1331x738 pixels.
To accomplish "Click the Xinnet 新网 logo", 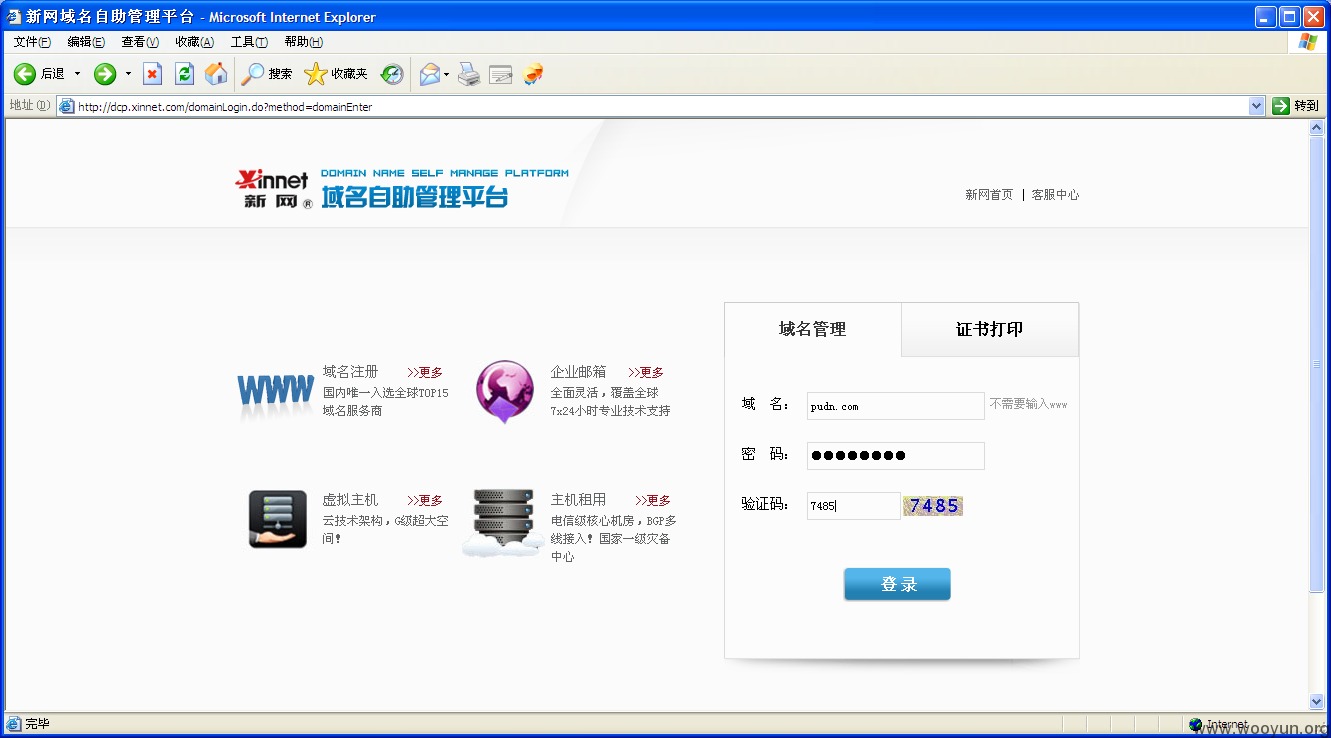I will (x=273, y=188).
